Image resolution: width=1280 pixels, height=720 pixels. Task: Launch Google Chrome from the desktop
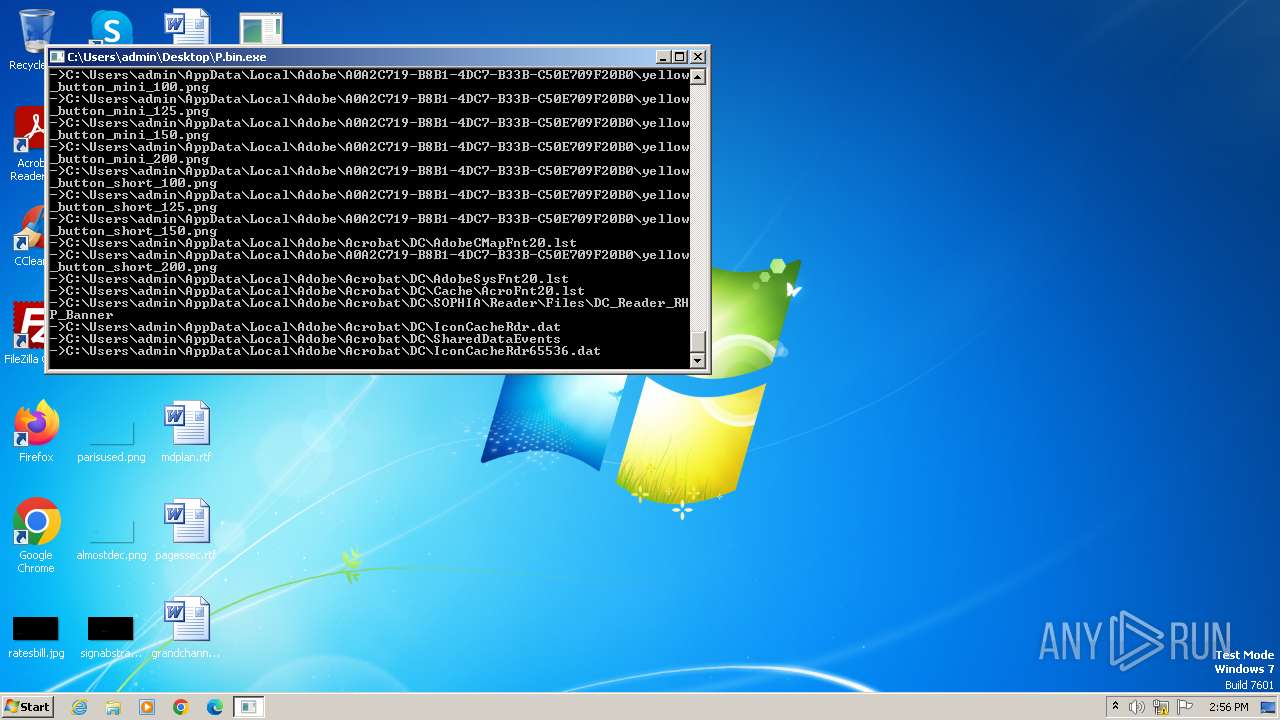point(36,536)
